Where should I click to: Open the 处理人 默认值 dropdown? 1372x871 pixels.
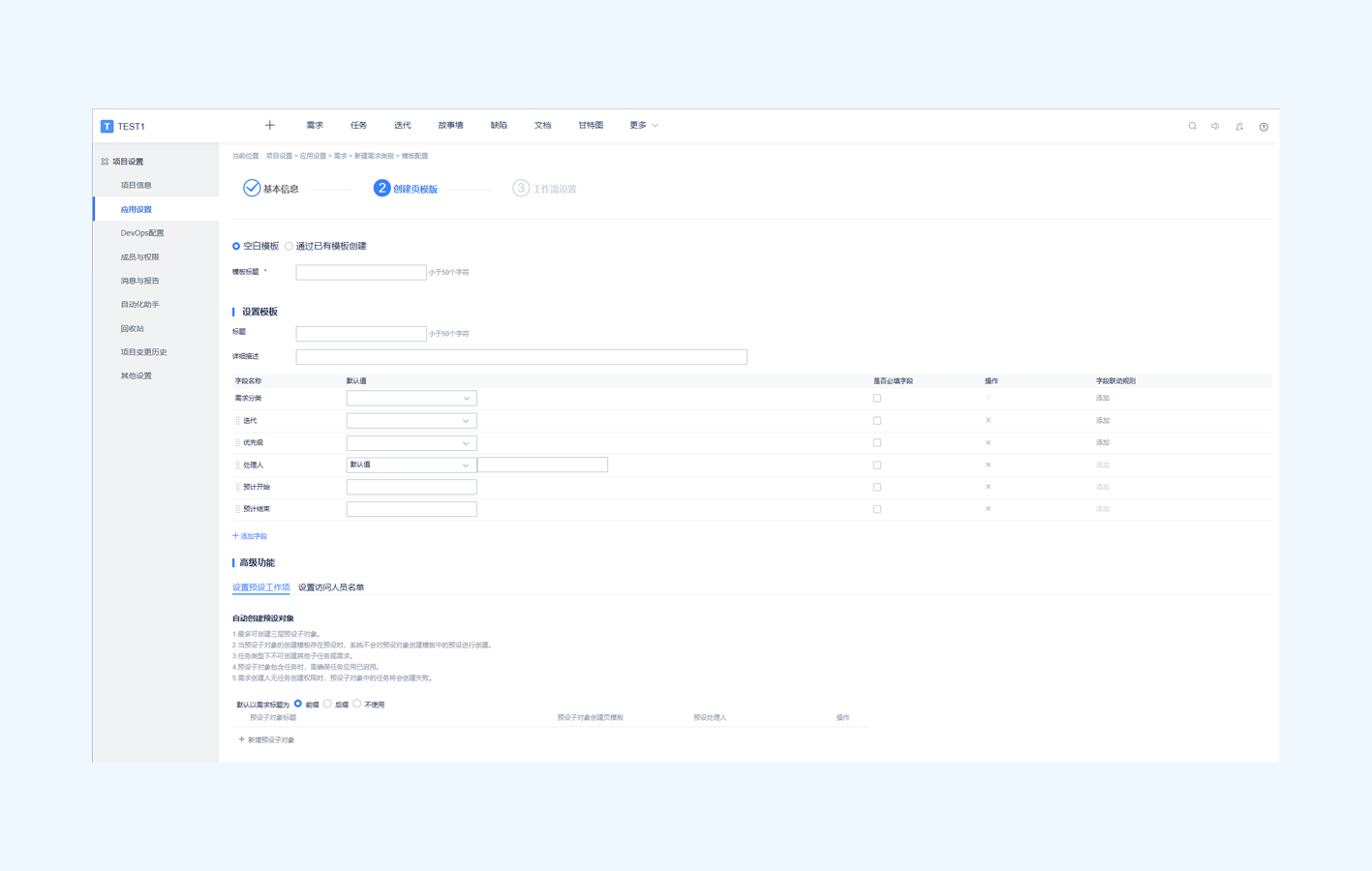point(412,465)
